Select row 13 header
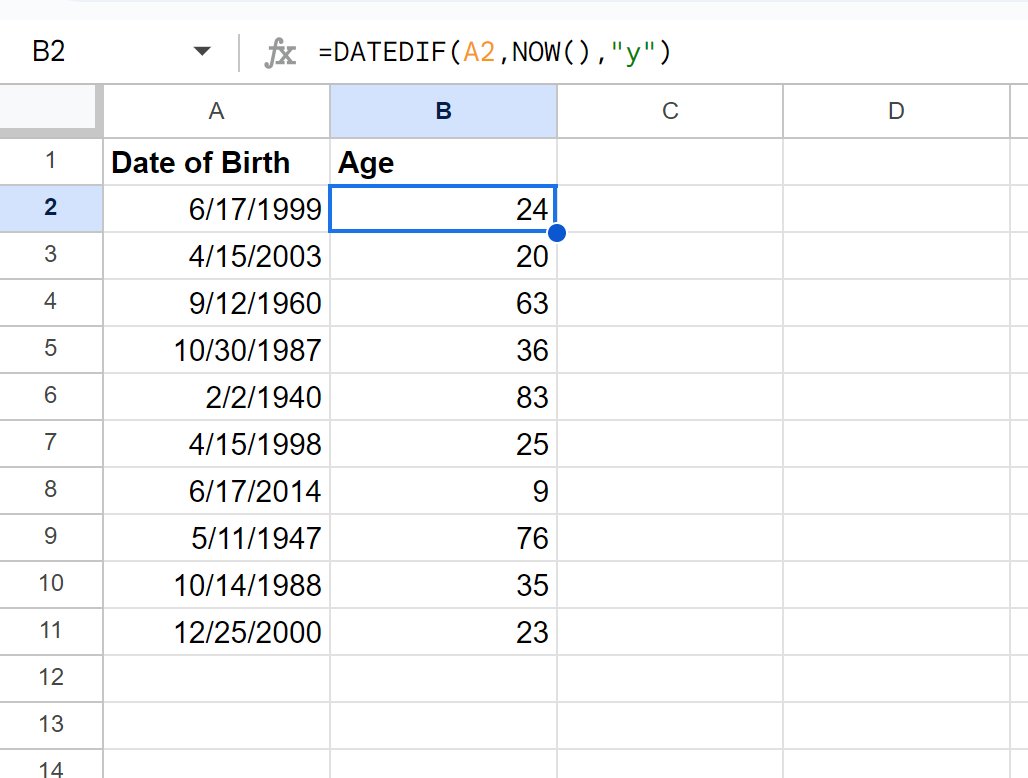This screenshot has width=1028, height=778. pyautogui.click(x=50, y=725)
